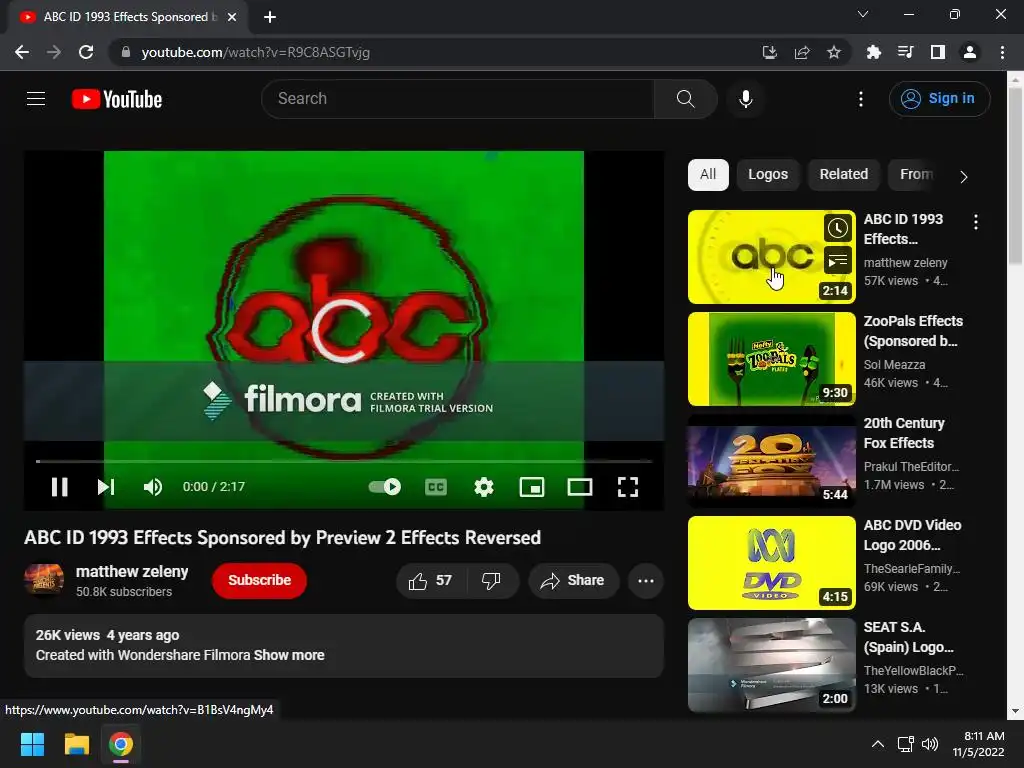Skip to the next video

(106, 487)
